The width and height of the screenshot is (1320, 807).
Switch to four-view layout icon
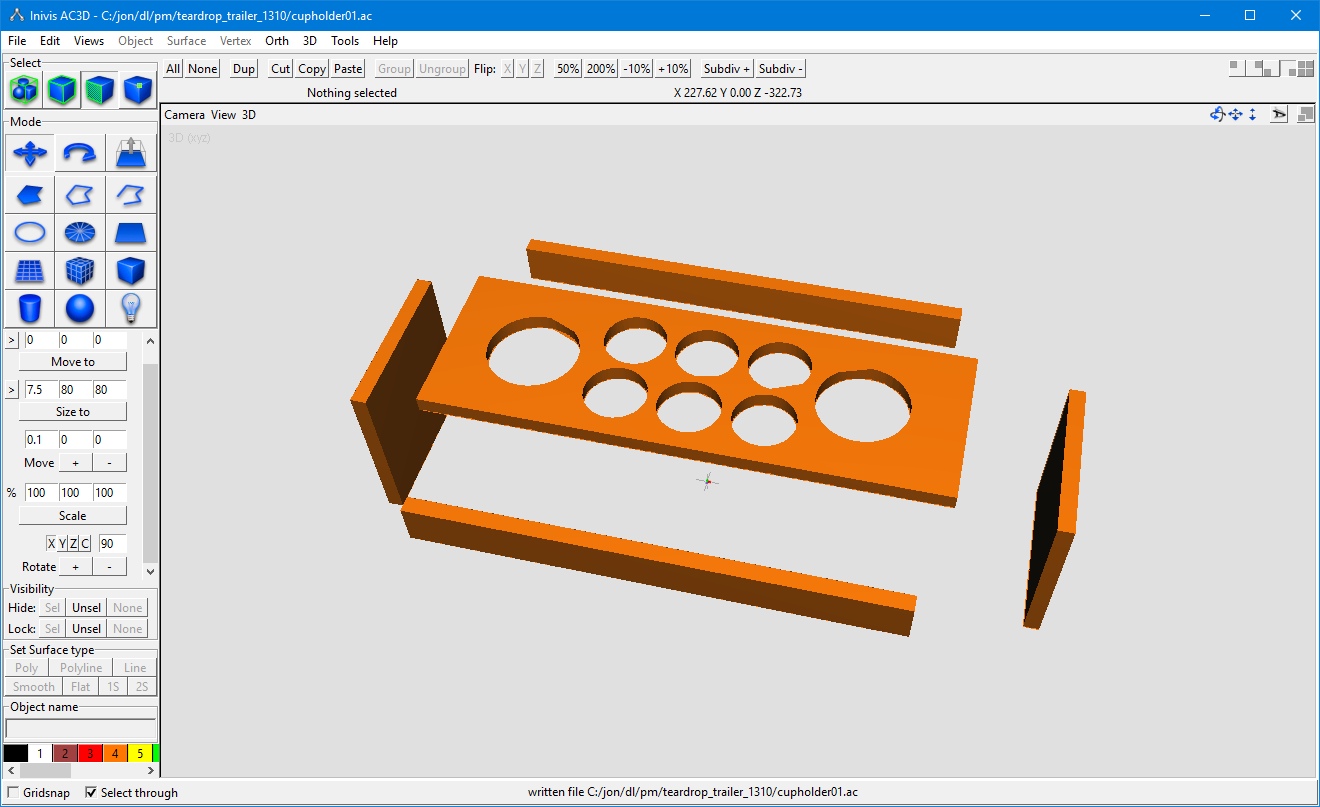(1304, 68)
